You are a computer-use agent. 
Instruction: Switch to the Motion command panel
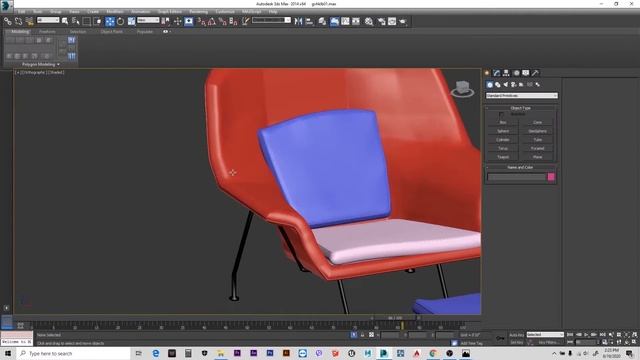point(516,73)
